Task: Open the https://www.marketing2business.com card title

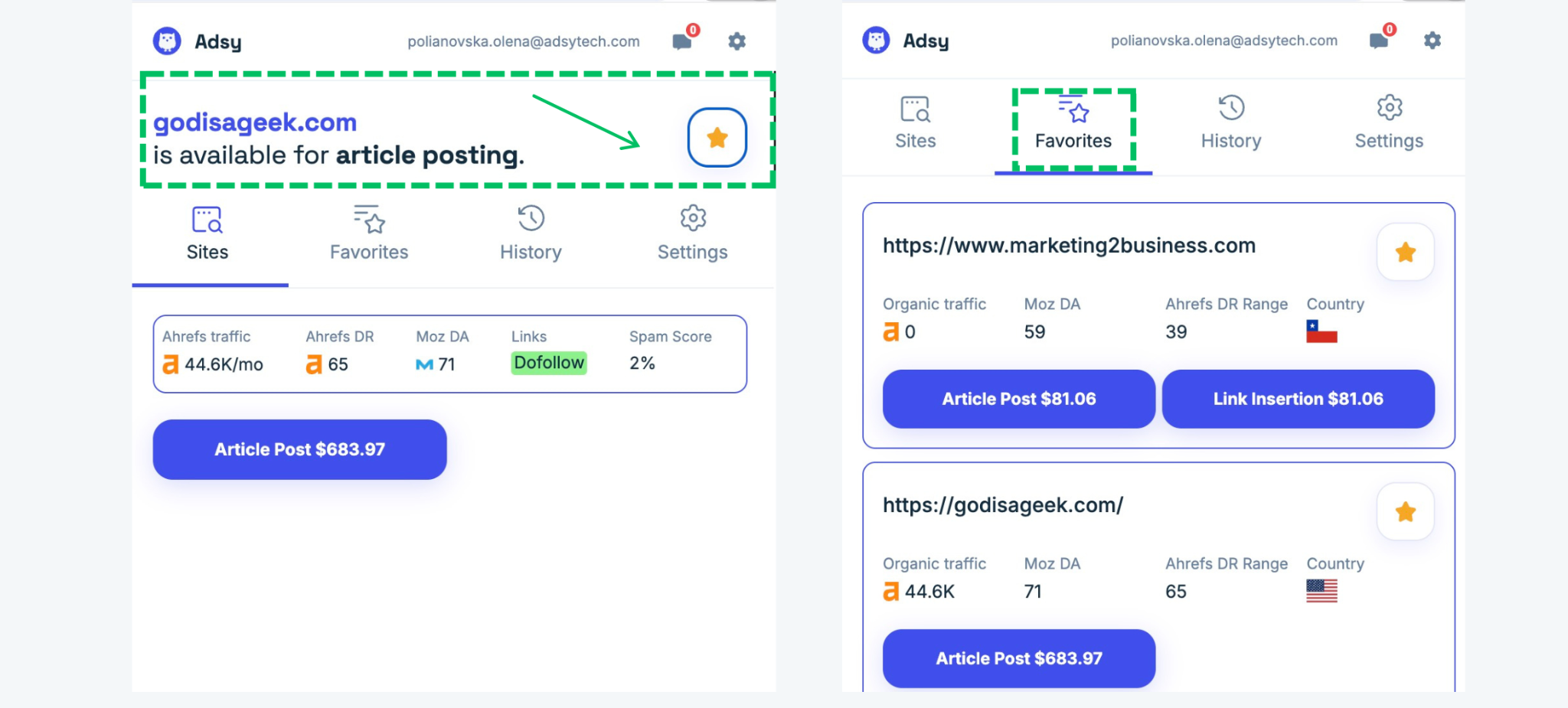Action: [x=1069, y=246]
